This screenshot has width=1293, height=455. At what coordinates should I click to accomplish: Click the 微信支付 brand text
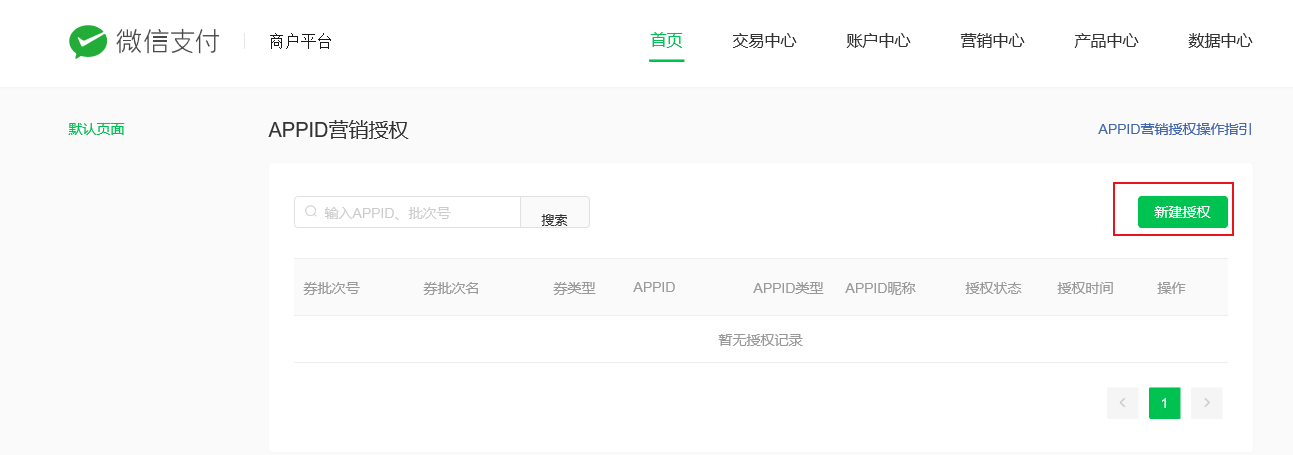click(167, 41)
